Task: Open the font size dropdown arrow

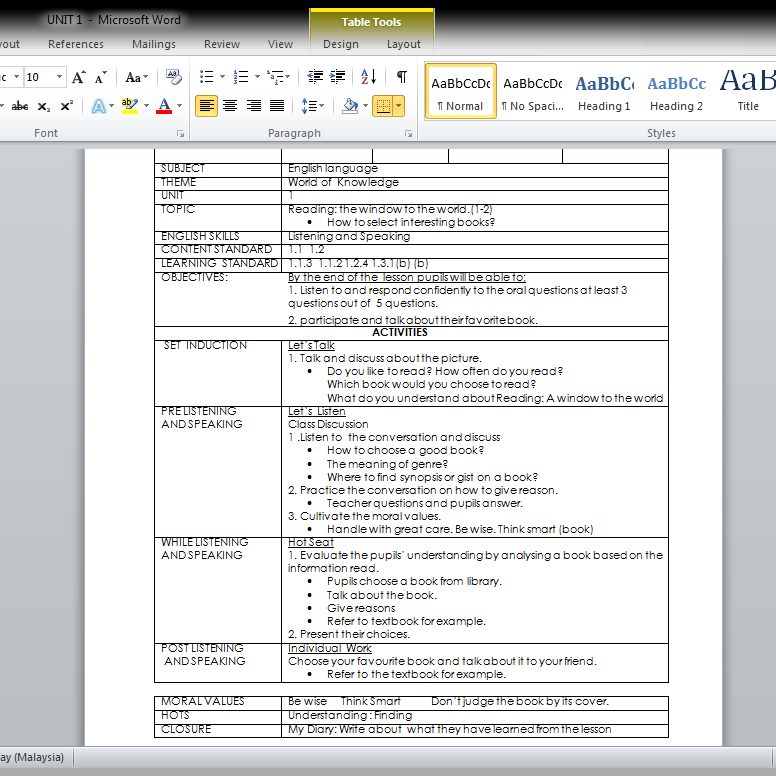Action: pos(59,77)
